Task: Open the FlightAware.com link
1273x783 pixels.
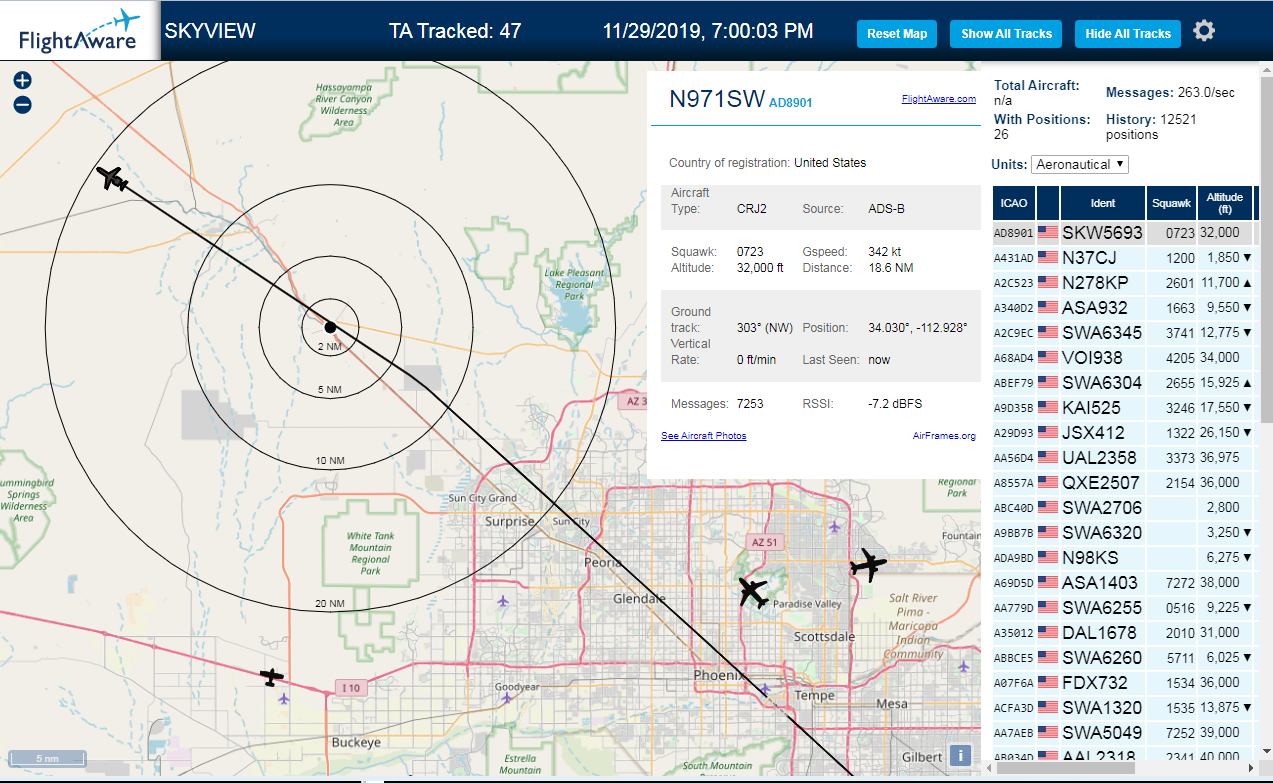Action: tap(939, 99)
